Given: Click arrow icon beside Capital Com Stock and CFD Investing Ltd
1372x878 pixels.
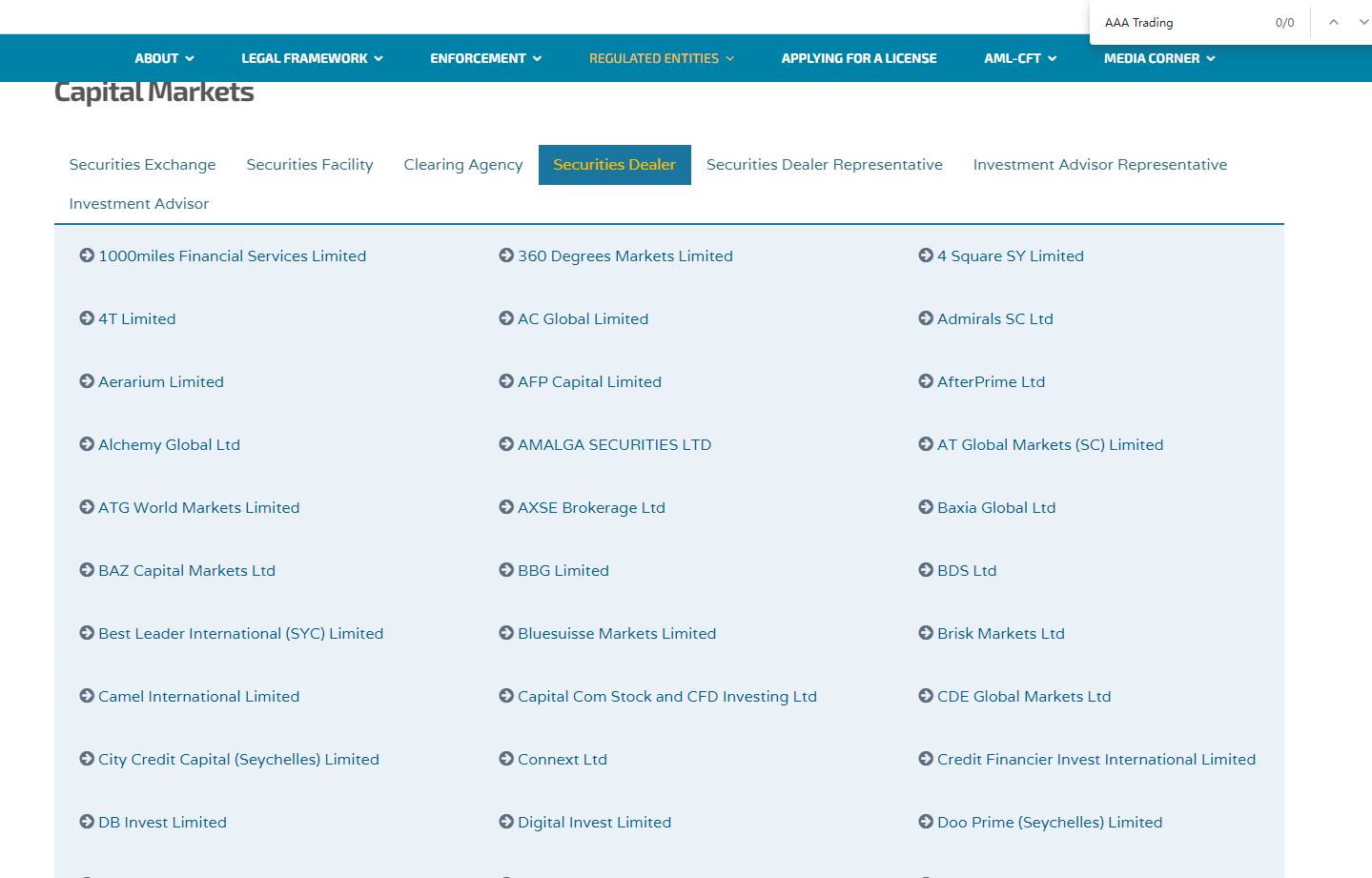Looking at the screenshot, I should pos(506,696).
